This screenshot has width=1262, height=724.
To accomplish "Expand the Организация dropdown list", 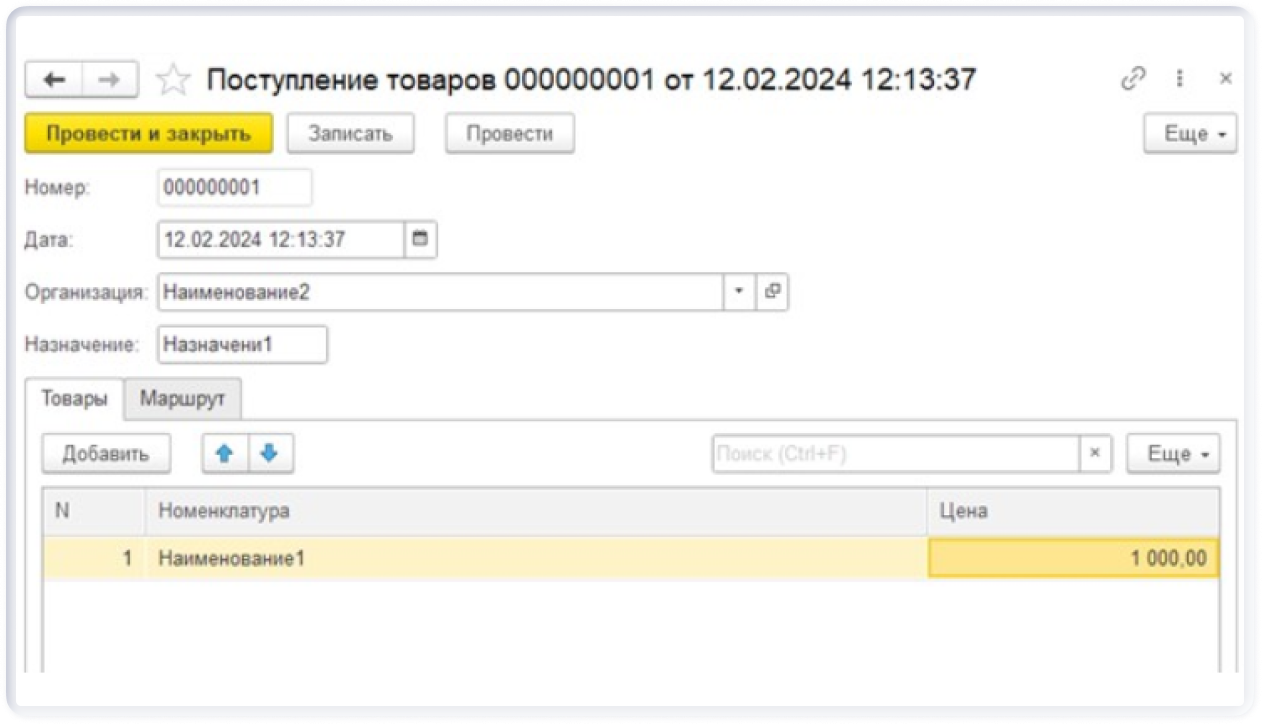I will tap(739, 292).
